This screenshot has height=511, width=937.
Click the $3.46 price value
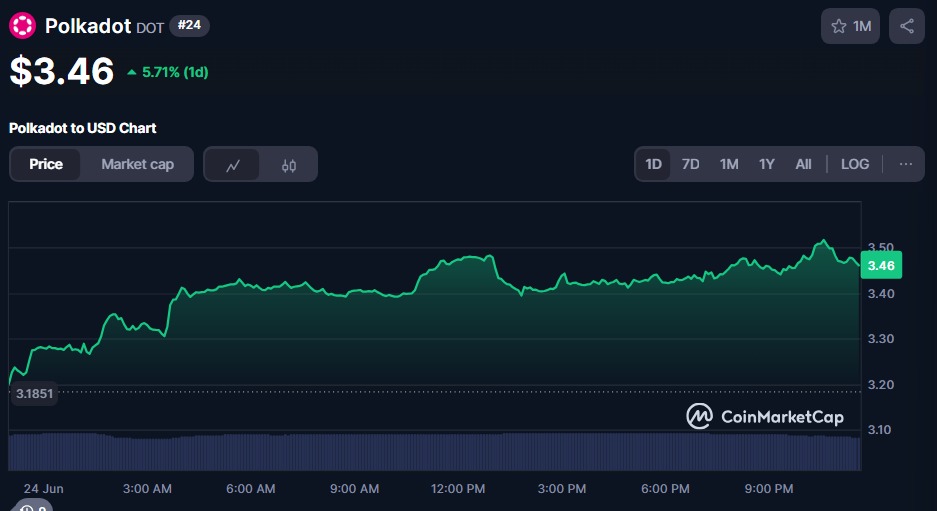click(62, 71)
